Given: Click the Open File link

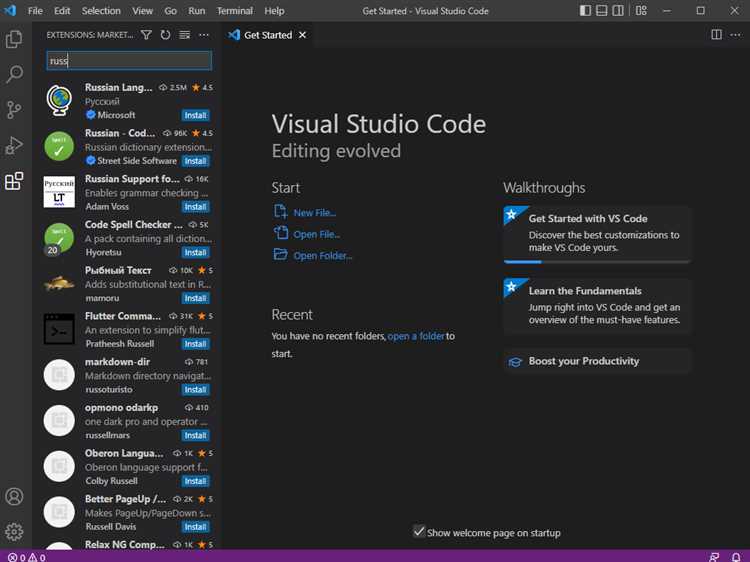Looking at the screenshot, I should coord(307,234).
